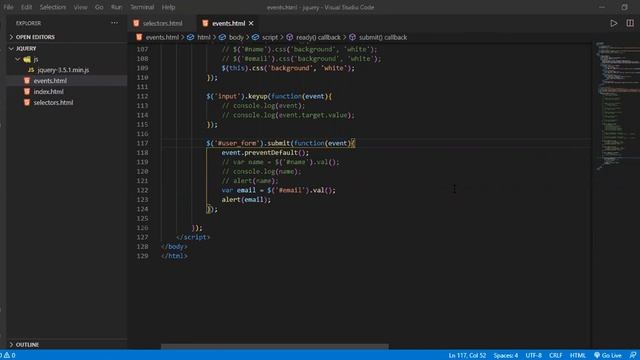This screenshot has height=360, width=640.
Task: Click submit() callback breadcrumb
Action: (383, 37)
